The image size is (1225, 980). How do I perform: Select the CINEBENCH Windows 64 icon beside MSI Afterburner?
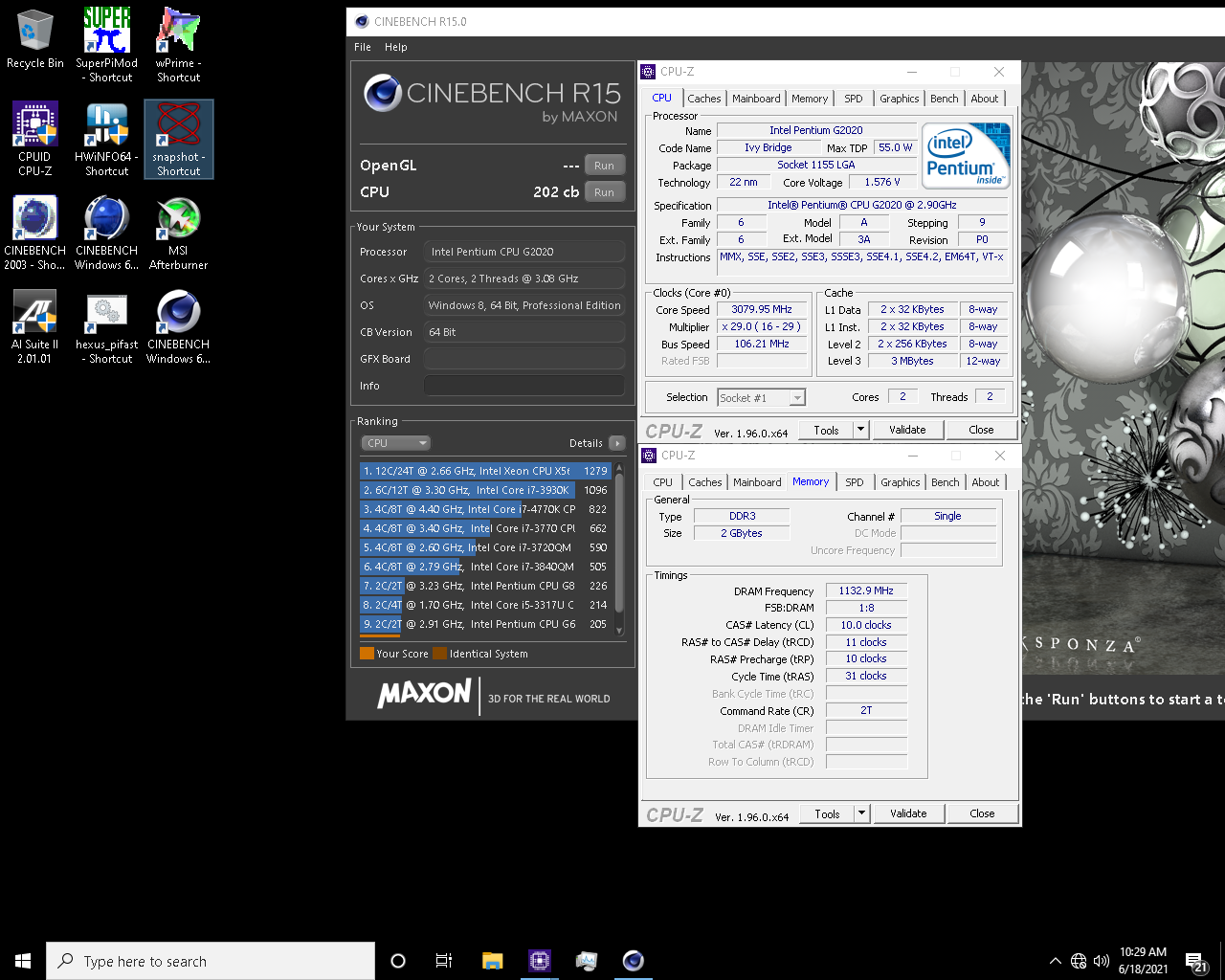[x=107, y=233]
